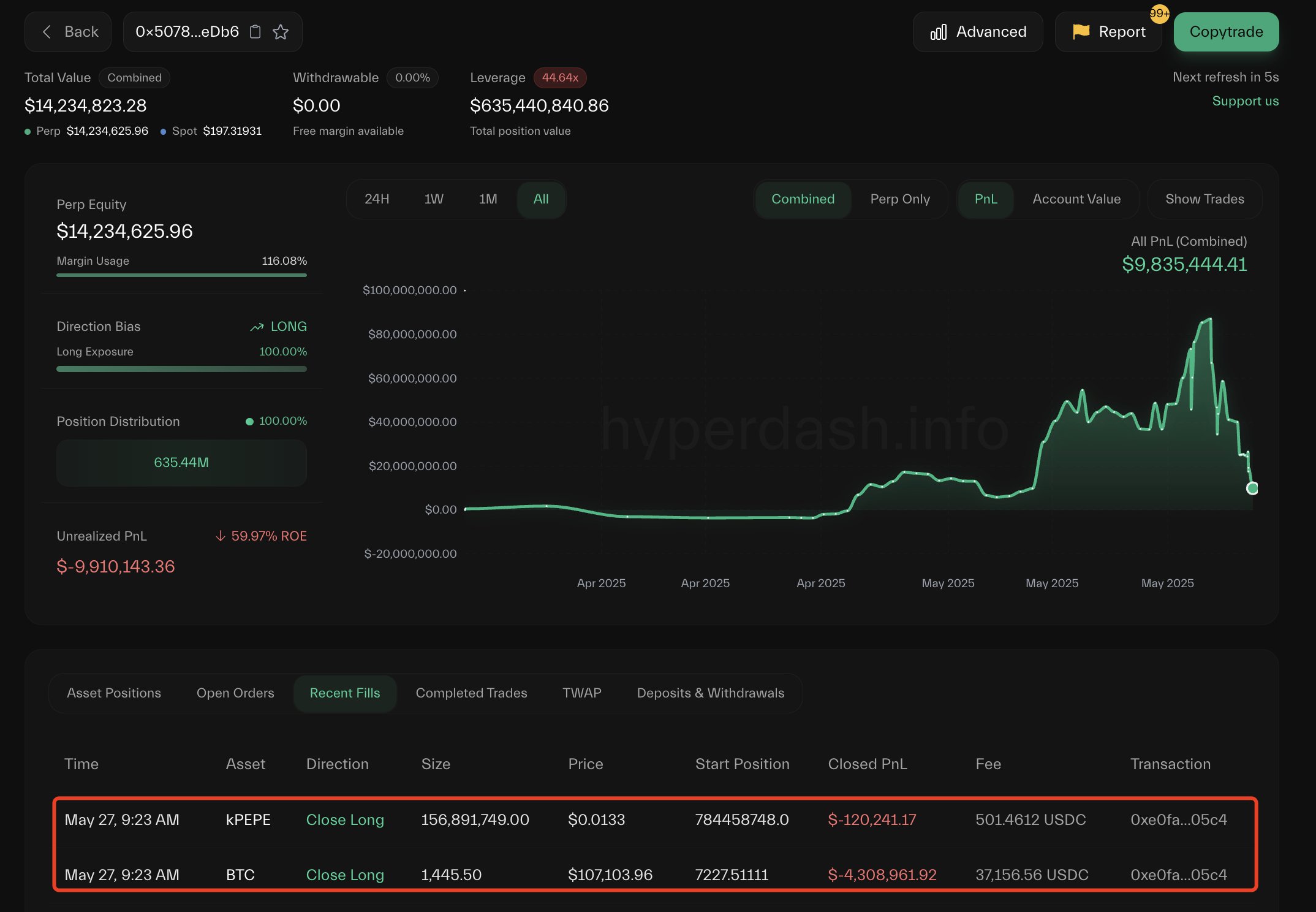
Task: Click Close Long in the BTC row
Action: [x=345, y=875]
